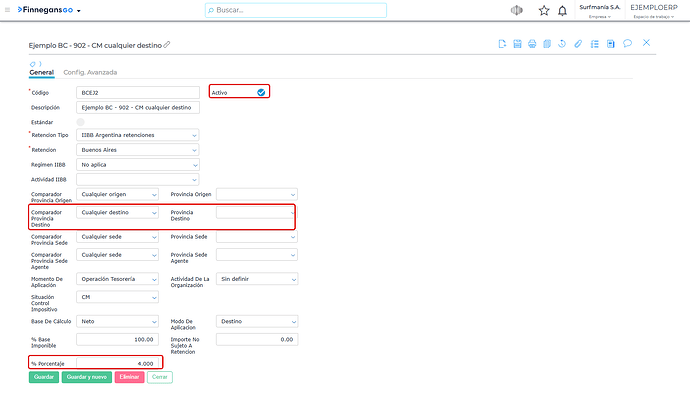This screenshot has height=402, width=690.
Task: Click the history clock toolbar icon
Action: 562,44
